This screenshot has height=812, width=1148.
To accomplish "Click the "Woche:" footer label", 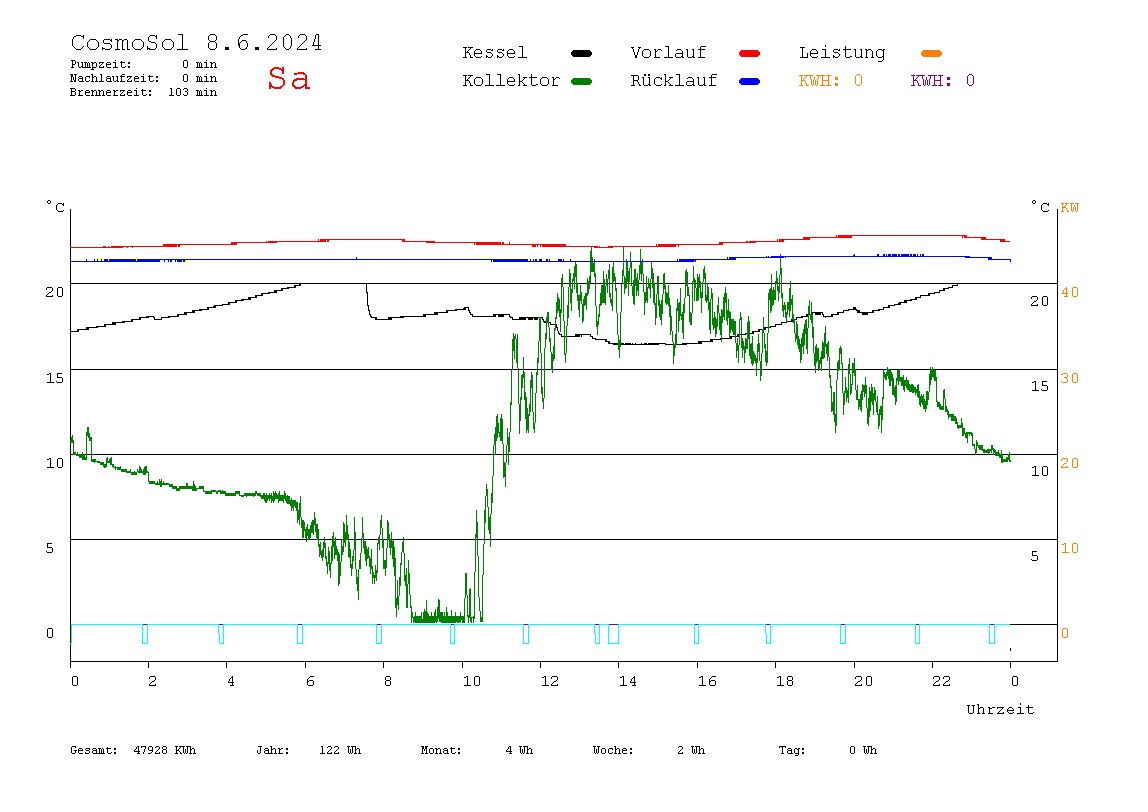I will tap(613, 750).
